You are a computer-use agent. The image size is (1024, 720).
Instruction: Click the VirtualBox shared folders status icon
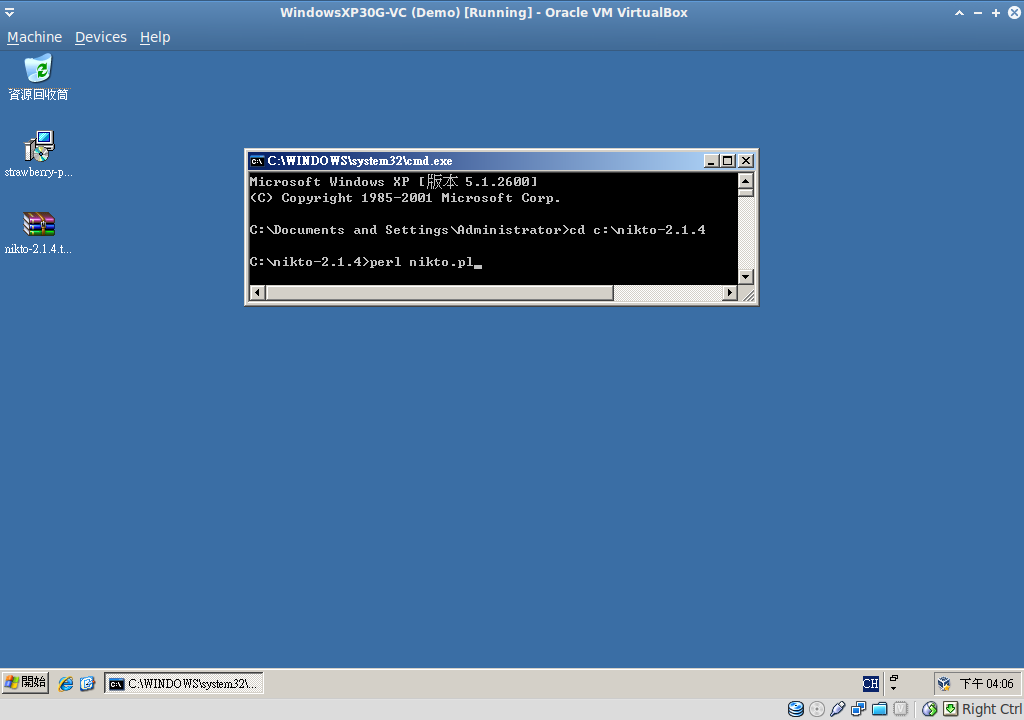tap(880, 709)
